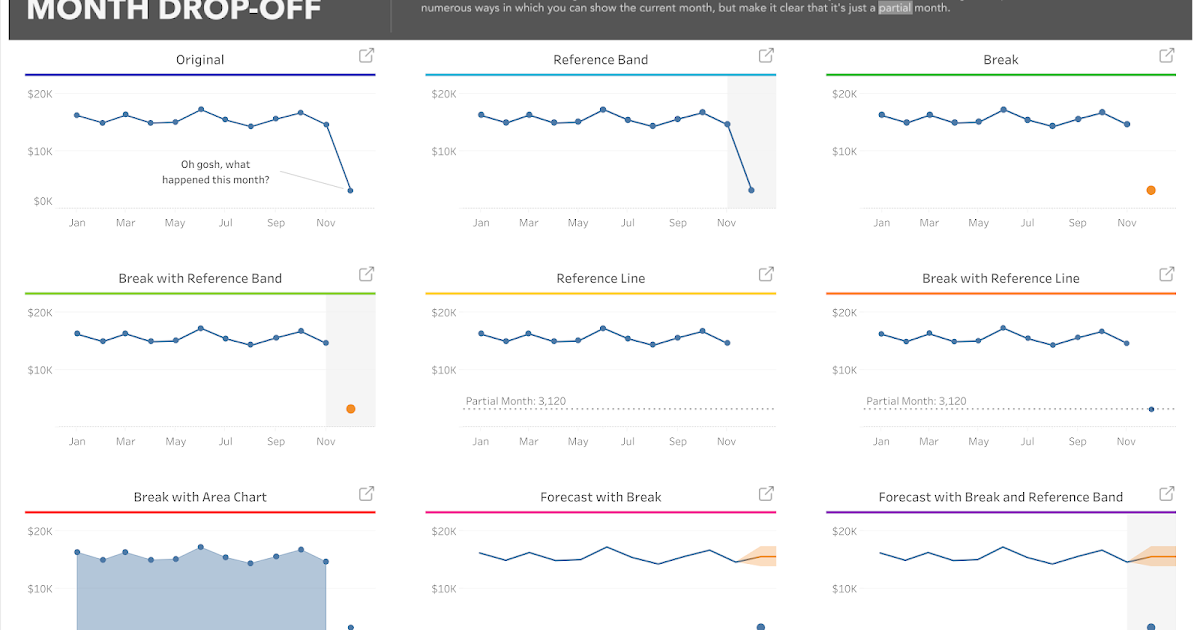Click the orange partial-month dot in Break chart
Screen dimensions: 1200x630
tap(1151, 188)
